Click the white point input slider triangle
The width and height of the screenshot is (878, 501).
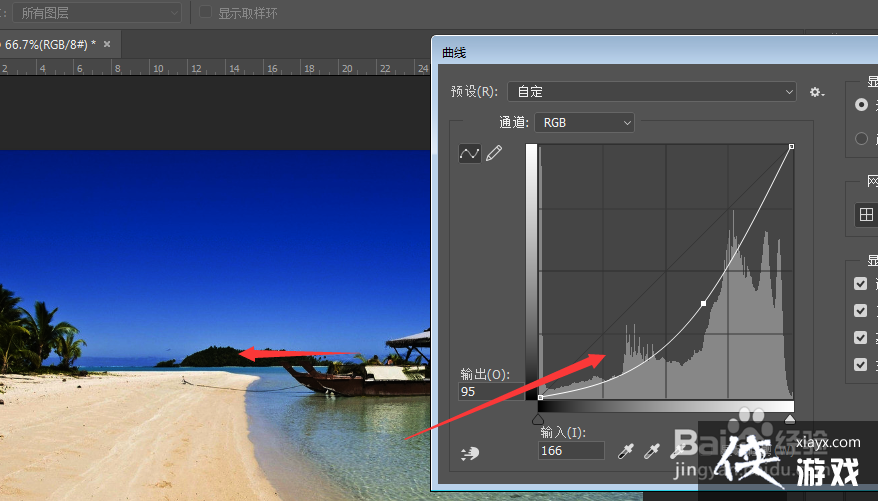pos(790,420)
